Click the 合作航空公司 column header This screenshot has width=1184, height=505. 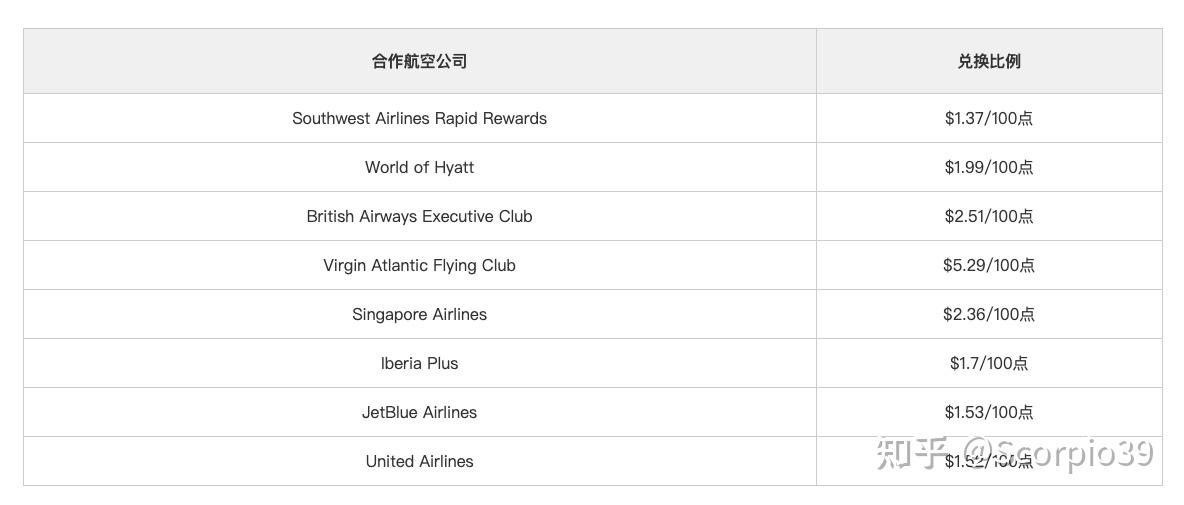point(419,61)
